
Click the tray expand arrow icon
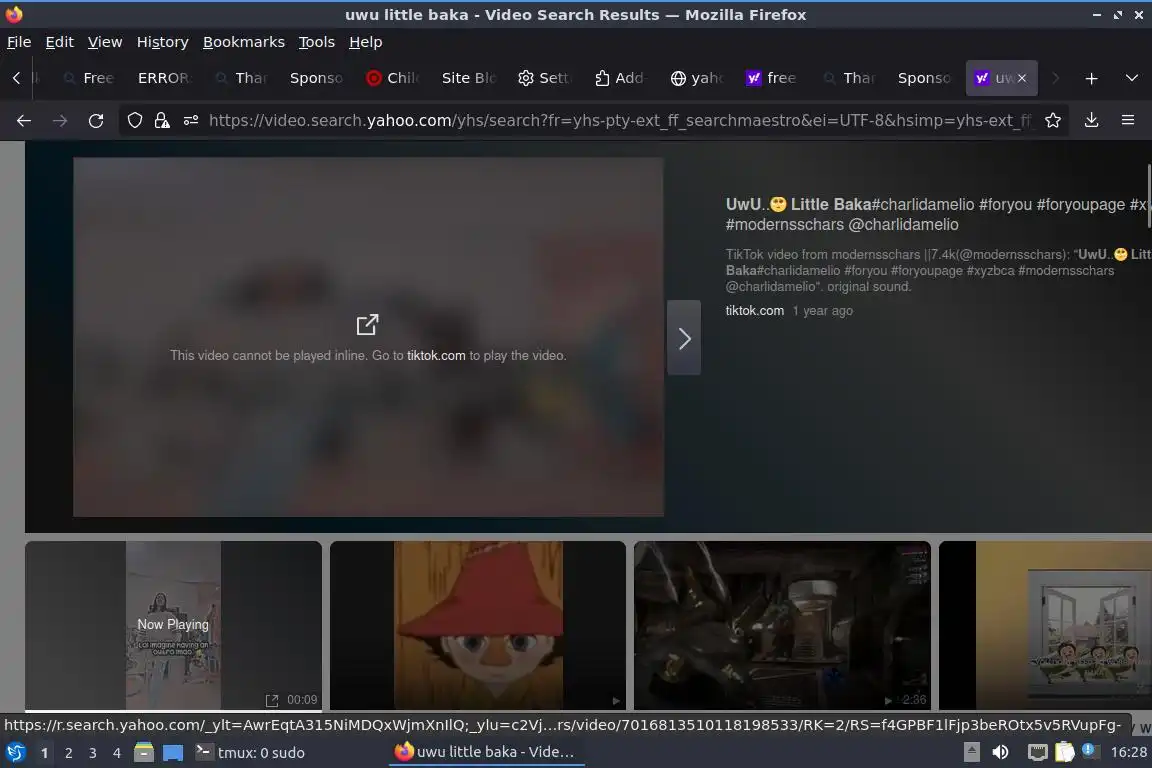tap(971, 753)
